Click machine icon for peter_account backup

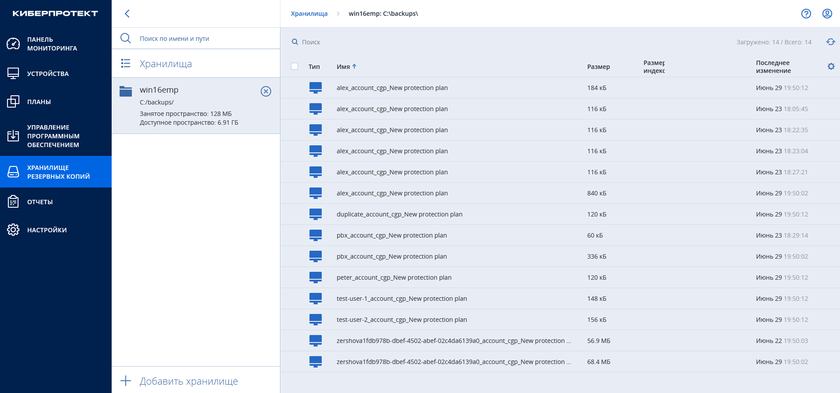316,277
